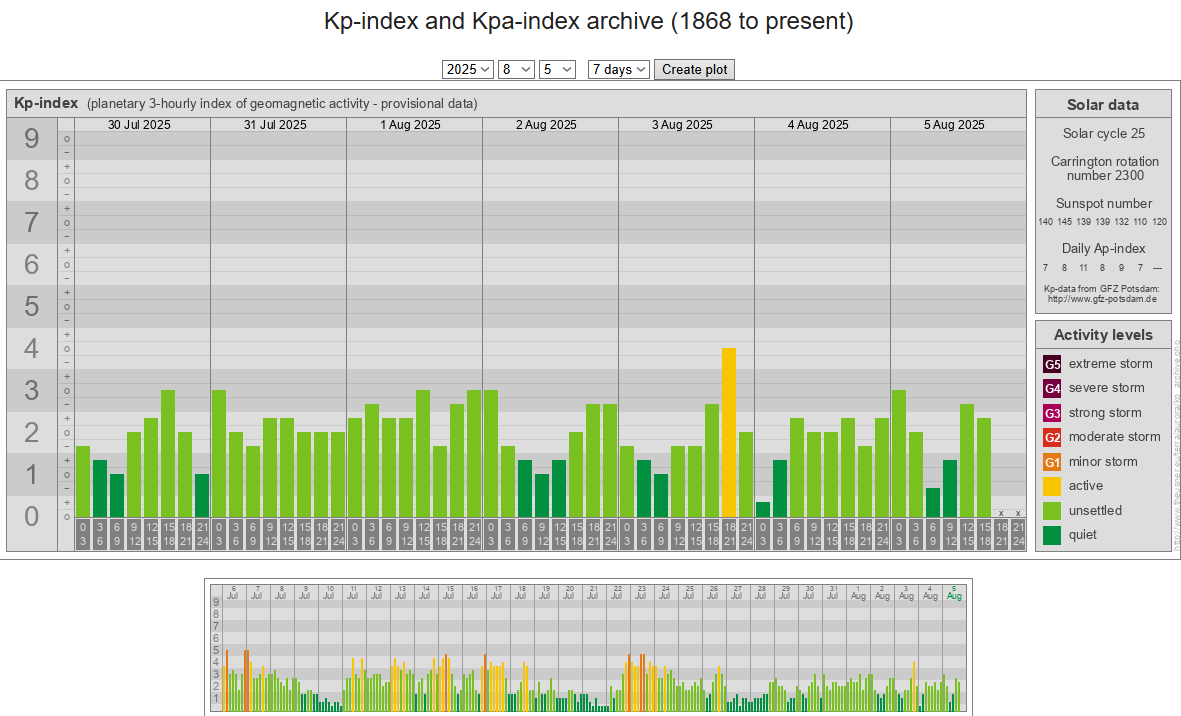The width and height of the screenshot is (1181, 716).
Task: Select 6 Jul in the overview timeline
Action: coord(233,592)
